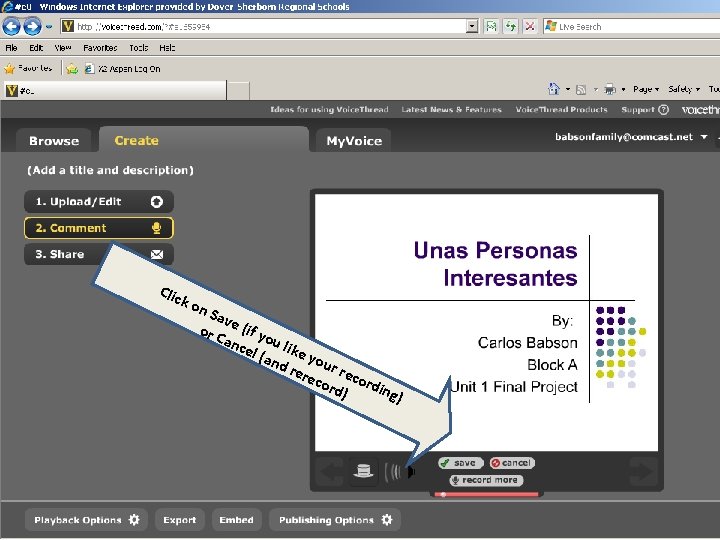
Task: Expand the address bar history dropdown
Action: pyautogui.click(x=472, y=27)
